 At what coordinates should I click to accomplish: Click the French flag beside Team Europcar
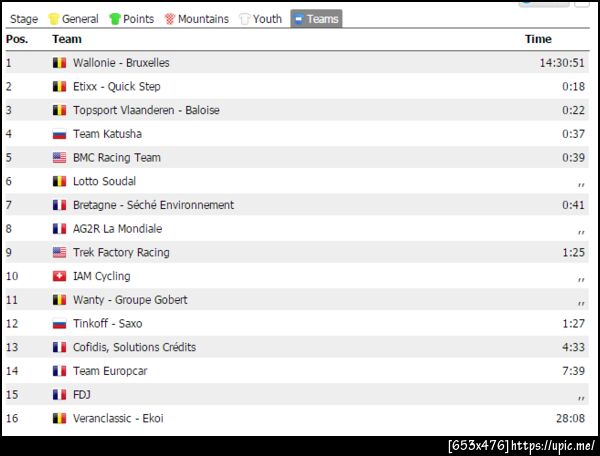click(59, 371)
